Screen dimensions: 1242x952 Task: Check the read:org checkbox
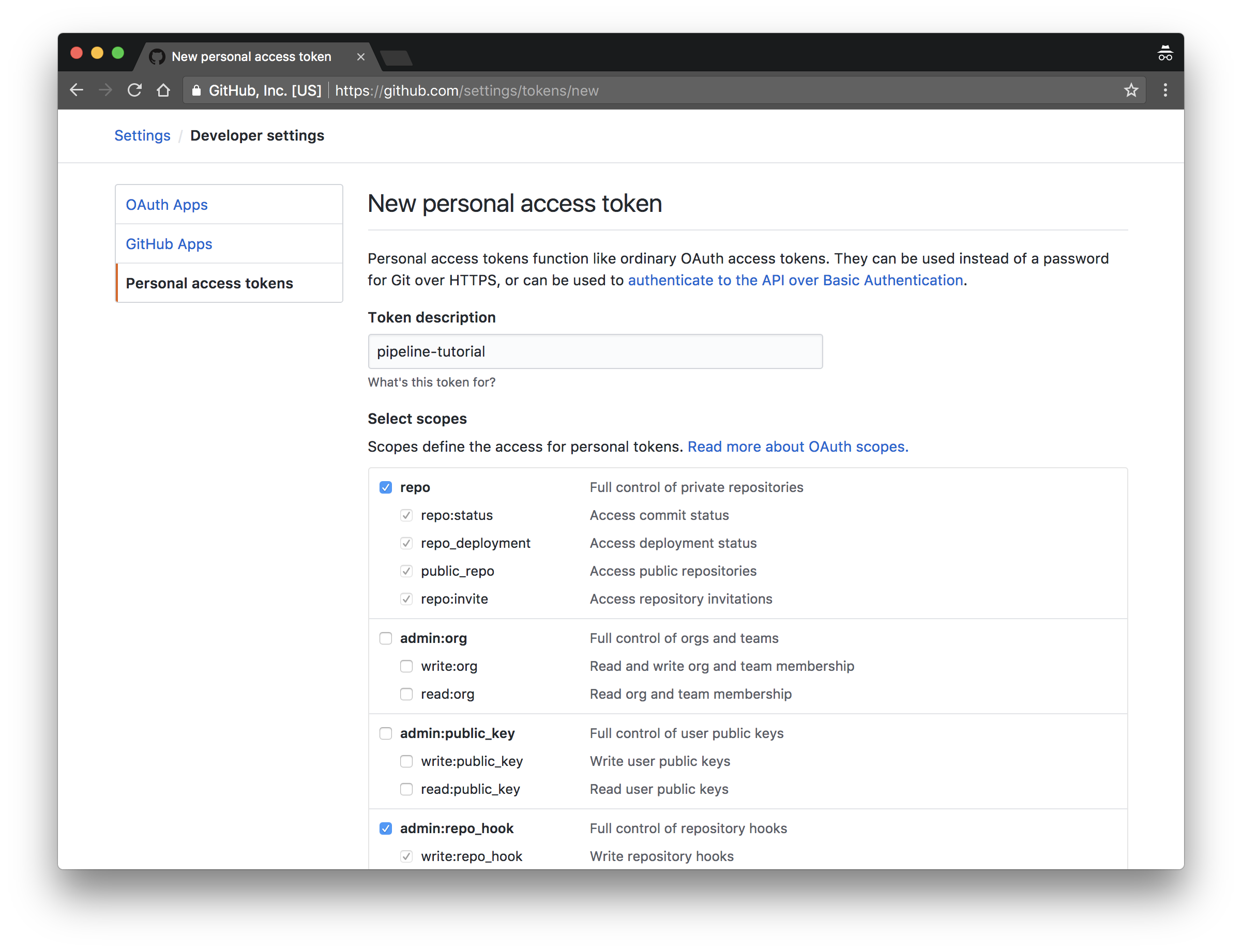pyautogui.click(x=406, y=694)
